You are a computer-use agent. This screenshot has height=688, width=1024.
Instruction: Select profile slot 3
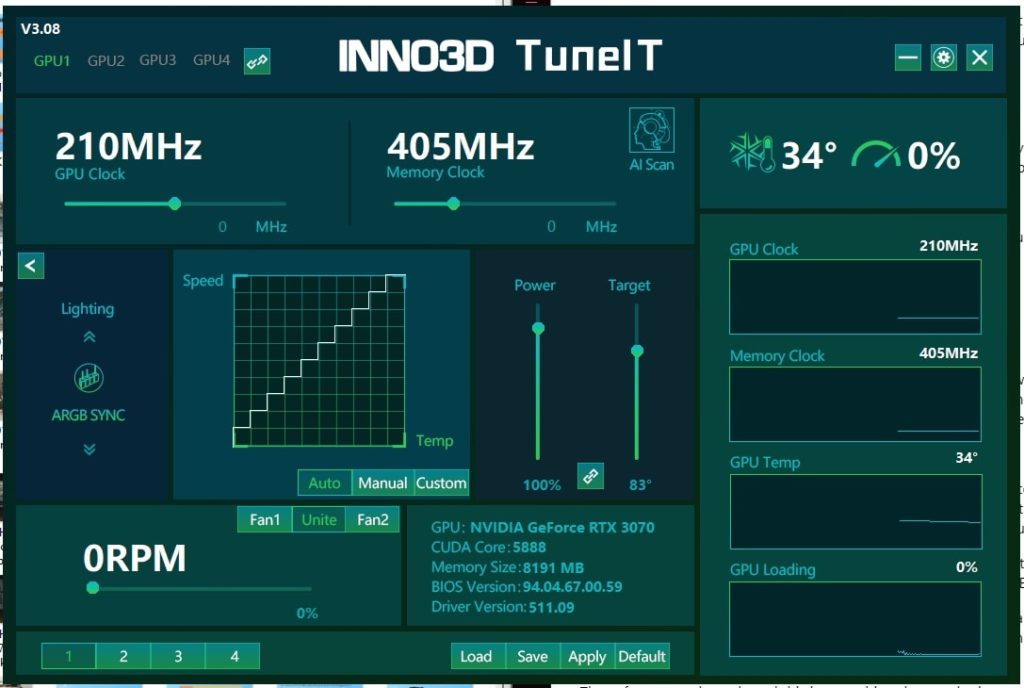pyautogui.click(x=178, y=656)
